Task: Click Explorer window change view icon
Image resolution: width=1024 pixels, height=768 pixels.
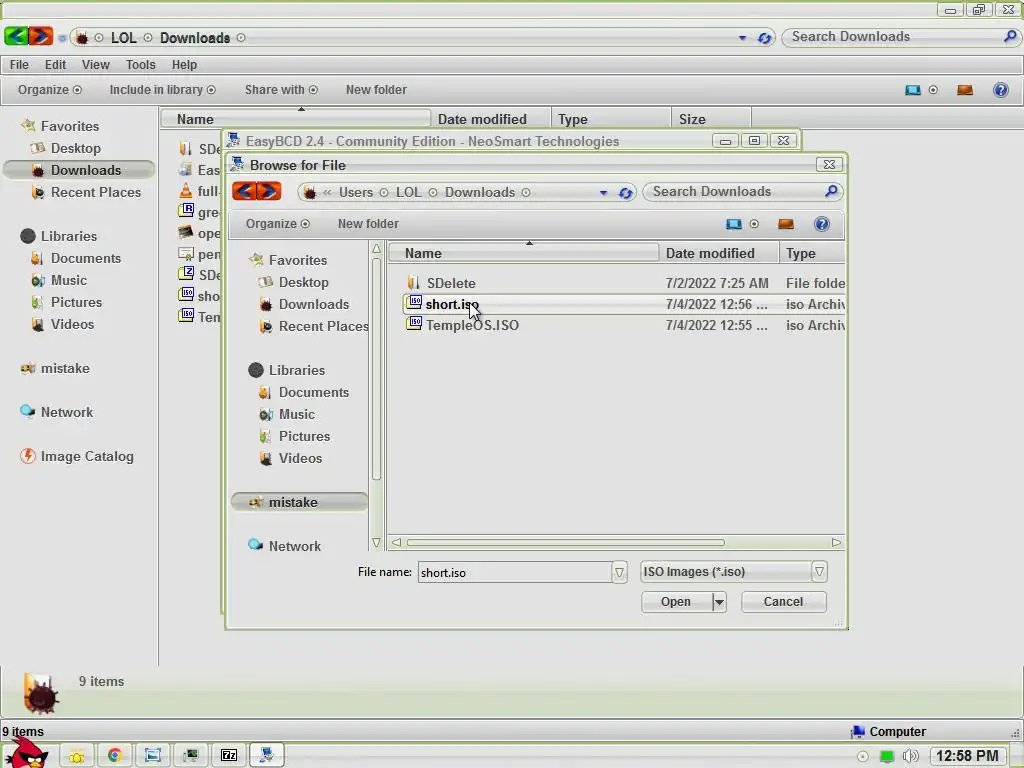Action: 913,90
